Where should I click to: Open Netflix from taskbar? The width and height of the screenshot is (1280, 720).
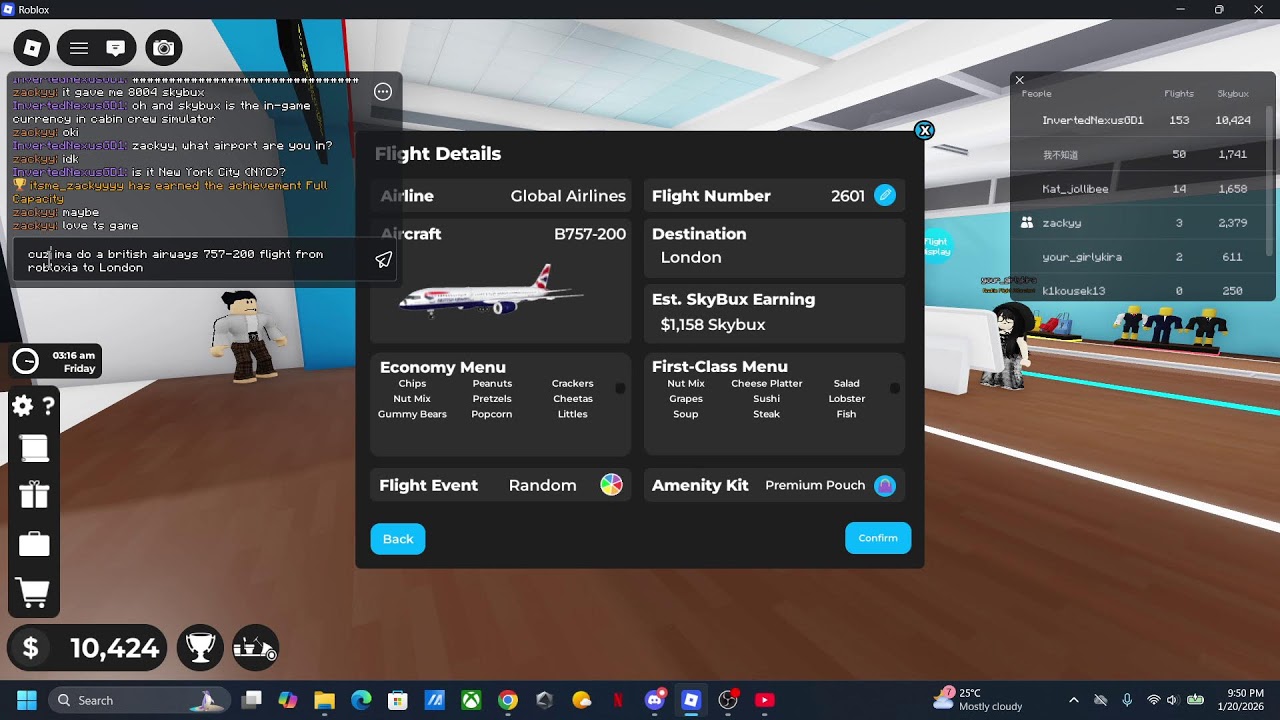click(x=618, y=700)
